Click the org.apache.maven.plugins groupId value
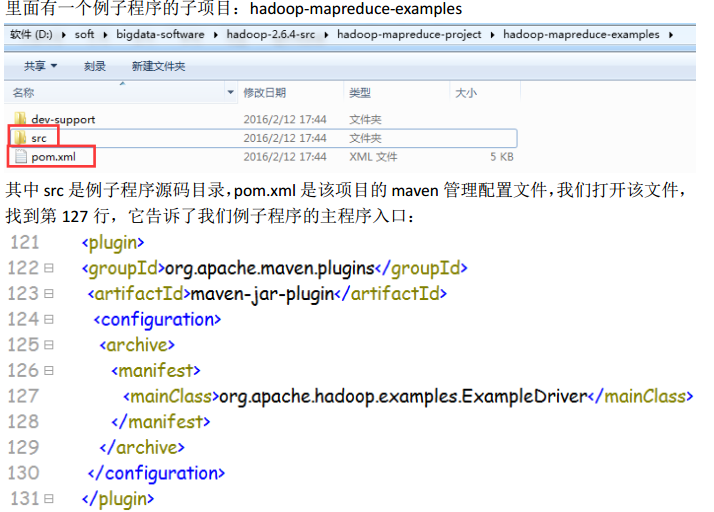The height and width of the screenshot is (512, 714). 270,268
